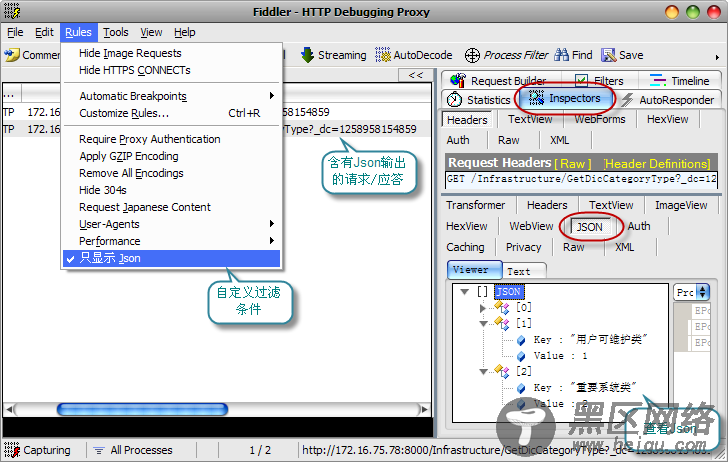728x462 pixels.
Task: Open the Prc dropdown stepper
Action: pos(702,292)
